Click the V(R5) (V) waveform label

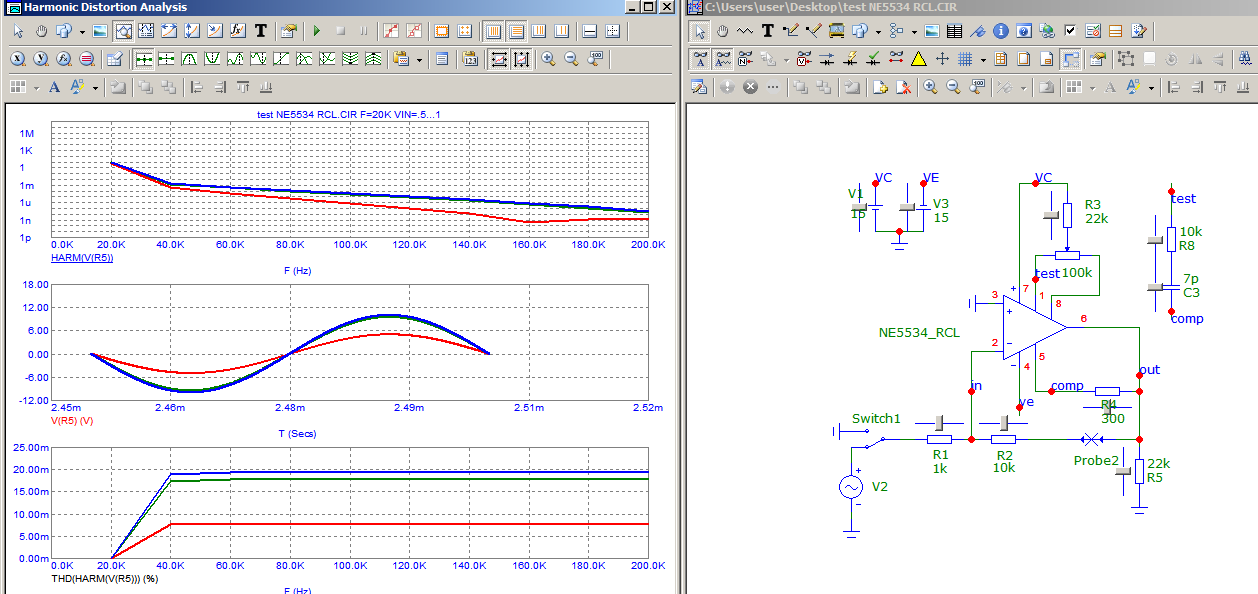point(72,420)
